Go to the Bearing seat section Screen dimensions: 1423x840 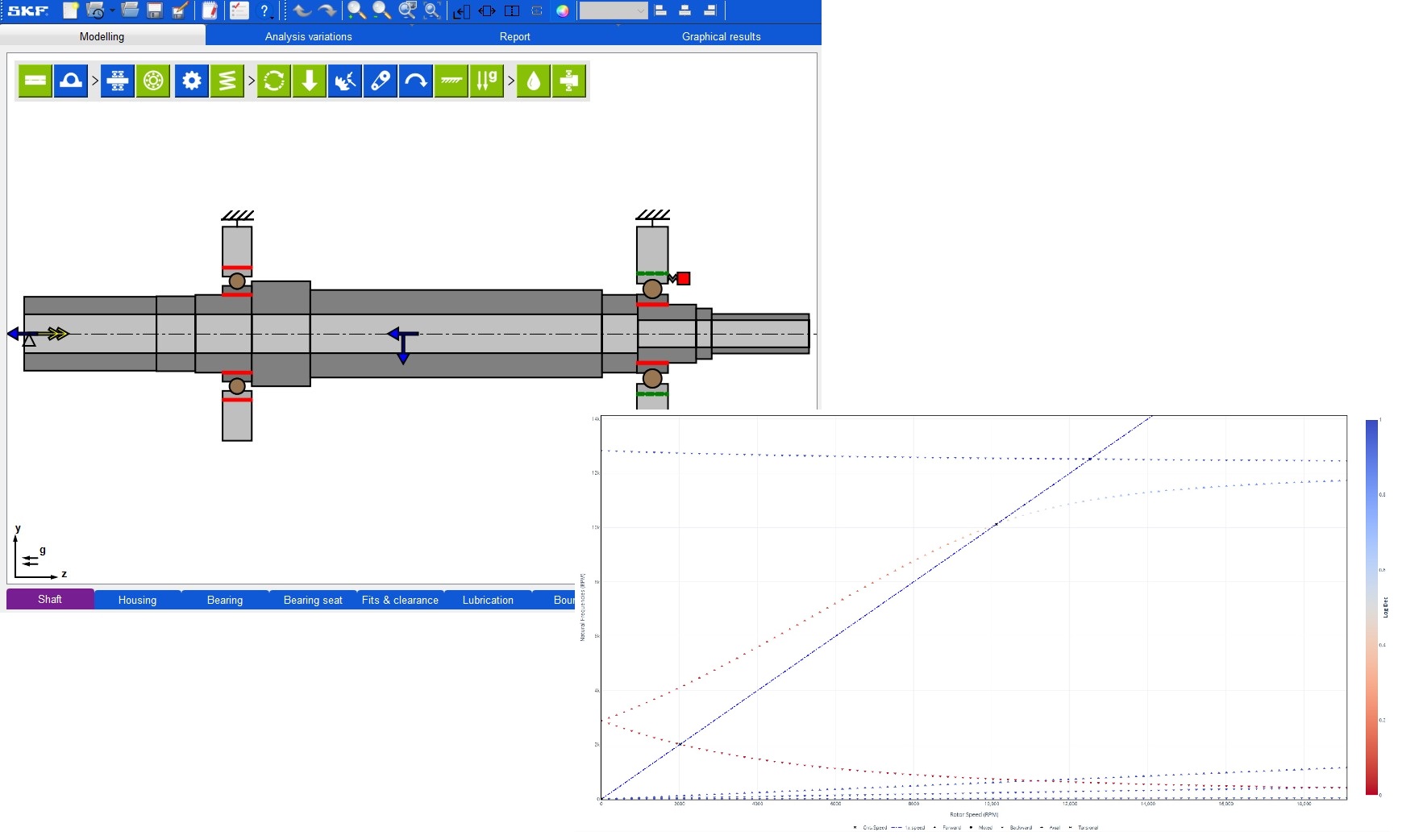click(313, 600)
